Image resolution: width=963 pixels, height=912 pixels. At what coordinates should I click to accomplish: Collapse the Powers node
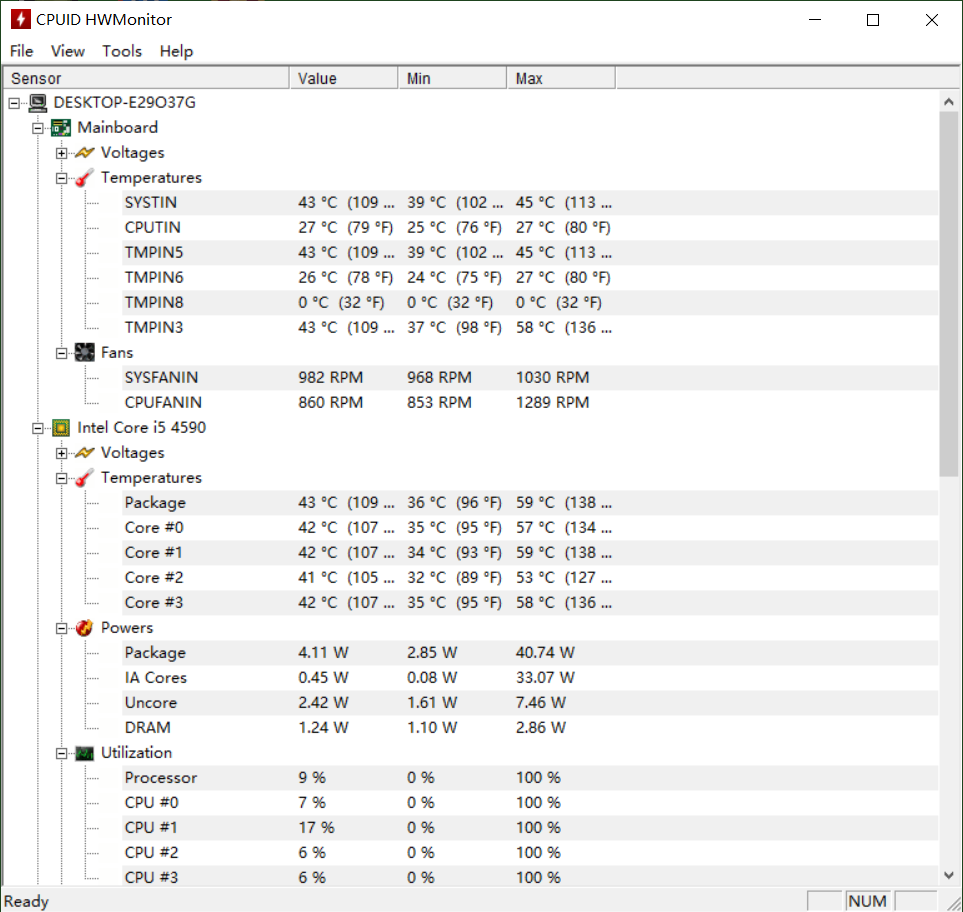click(61, 628)
